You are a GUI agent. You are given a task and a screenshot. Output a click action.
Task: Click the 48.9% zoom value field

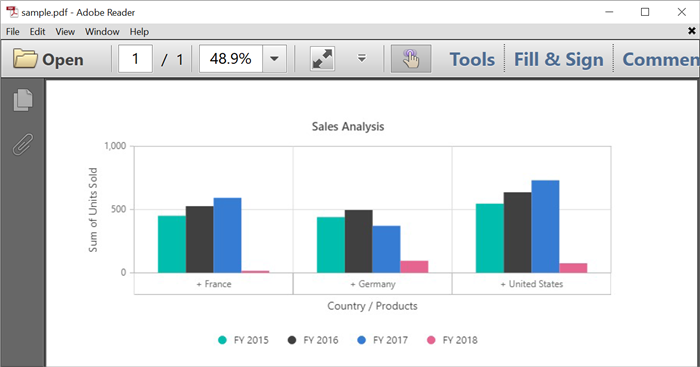click(x=231, y=58)
